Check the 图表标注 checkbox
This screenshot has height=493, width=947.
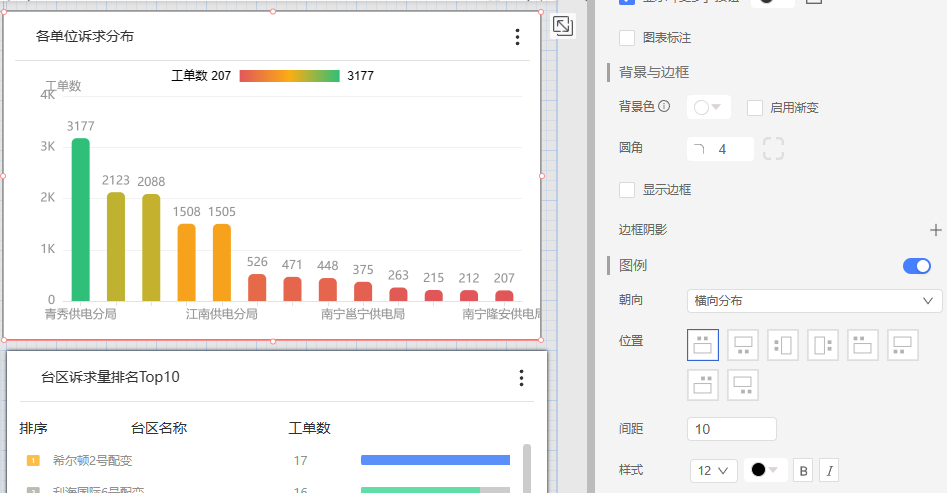(628, 38)
